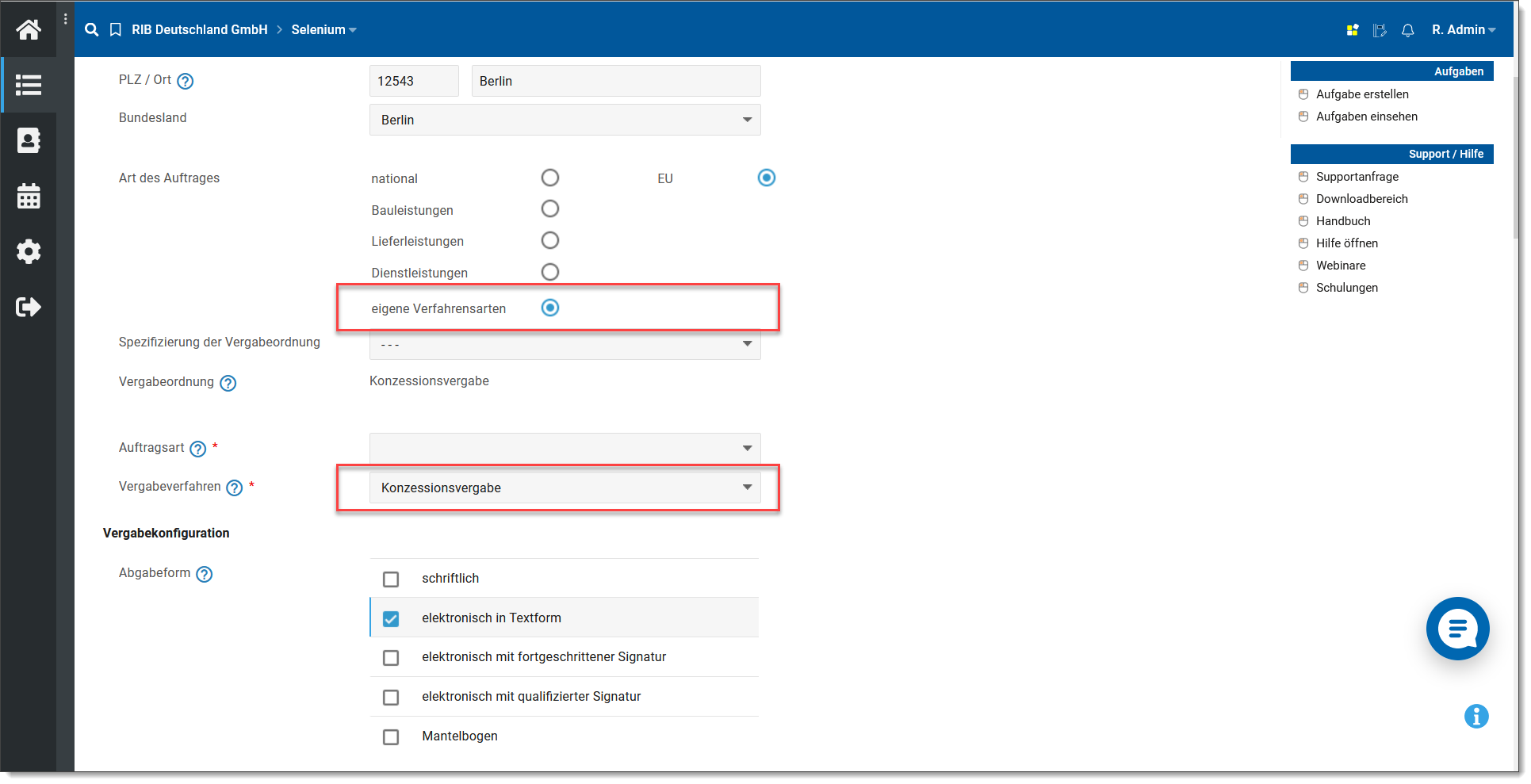
Task: Click the PLZ field containing 12543
Action: click(414, 81)
